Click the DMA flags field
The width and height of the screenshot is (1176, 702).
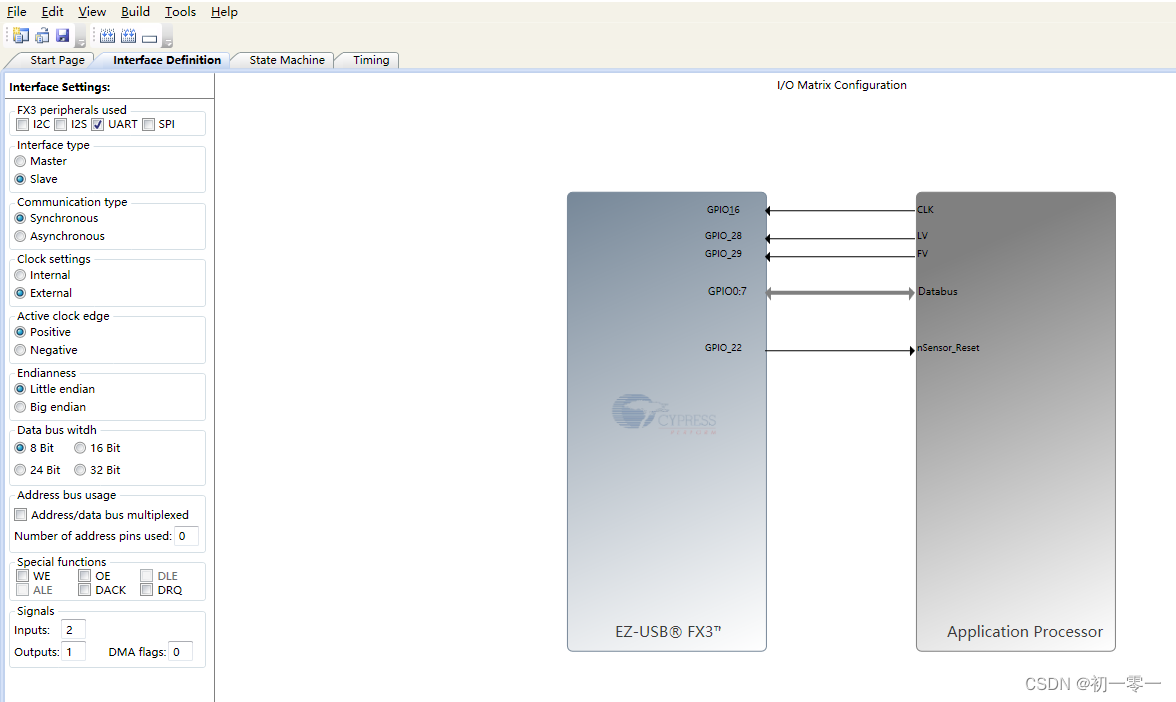tap(181, 652)
